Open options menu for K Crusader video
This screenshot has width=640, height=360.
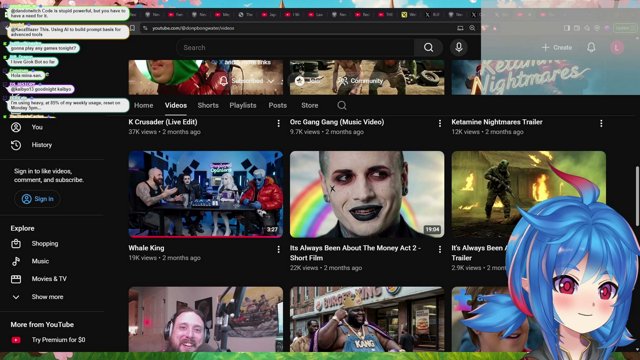(278, 123)
